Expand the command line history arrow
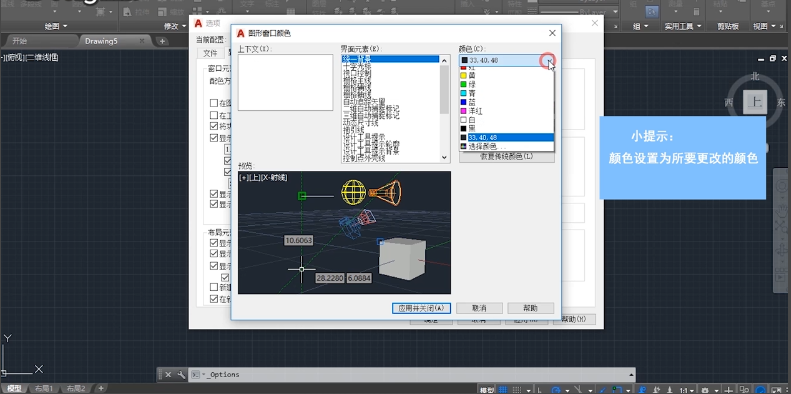The image size is (791, 394). (631, 375)
